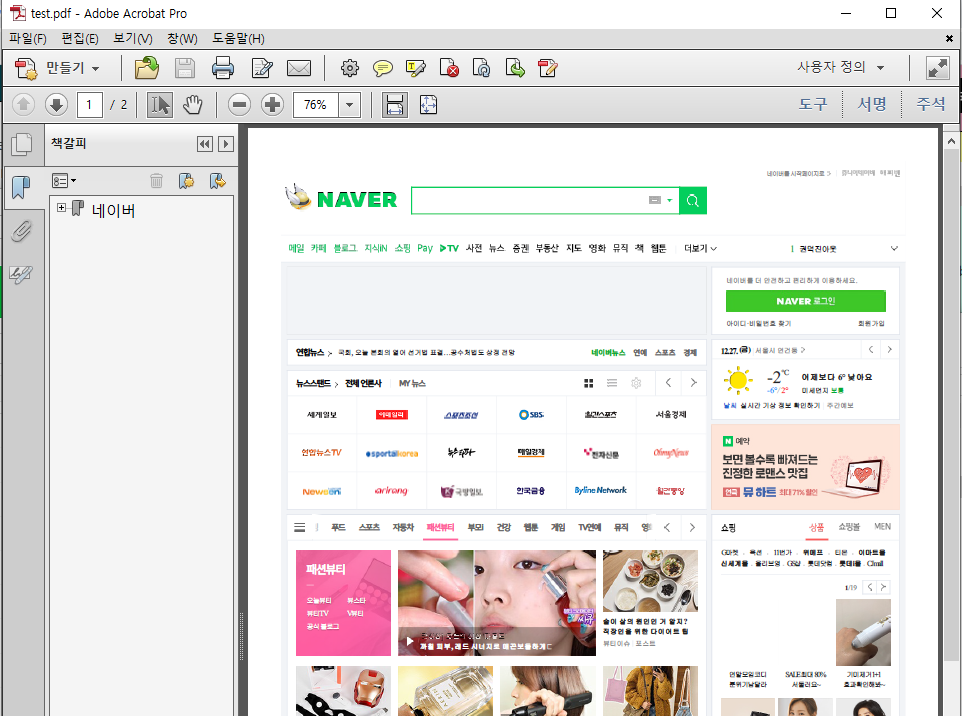Screen dimensions: 962x716
Task: Open bookmark options menu dropdown
Action: click(64, 180)
